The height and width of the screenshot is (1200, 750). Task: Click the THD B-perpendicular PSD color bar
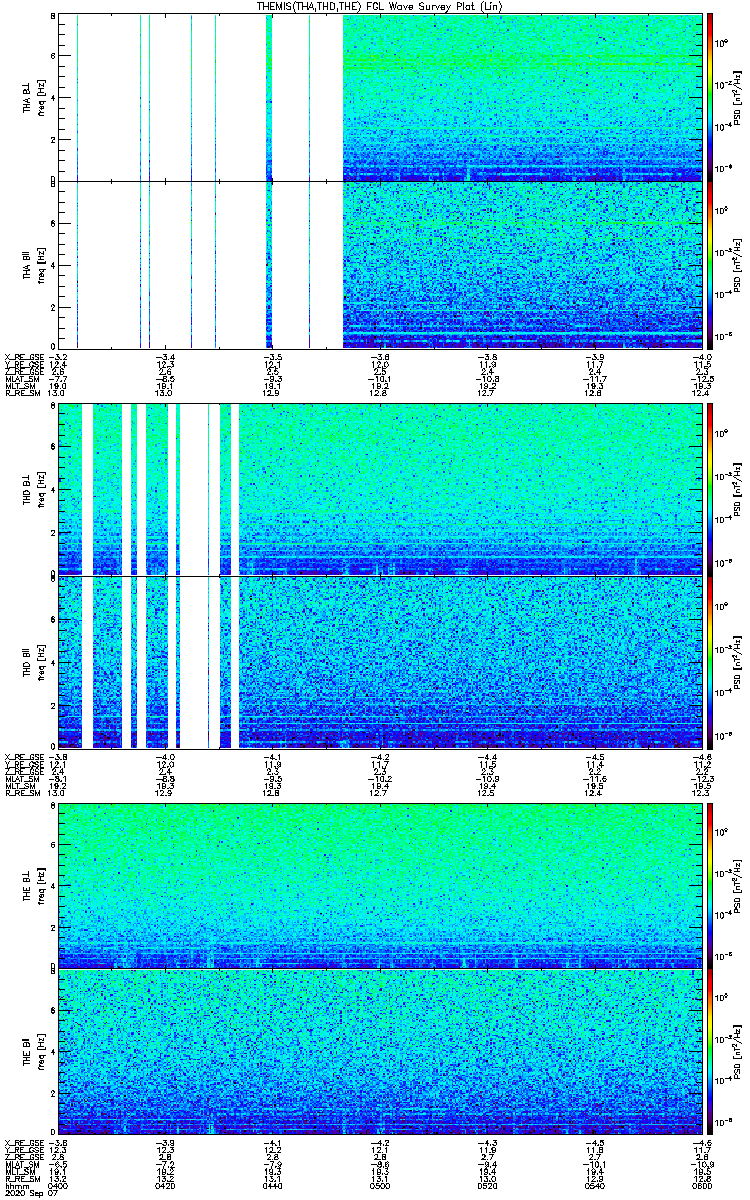710,490
